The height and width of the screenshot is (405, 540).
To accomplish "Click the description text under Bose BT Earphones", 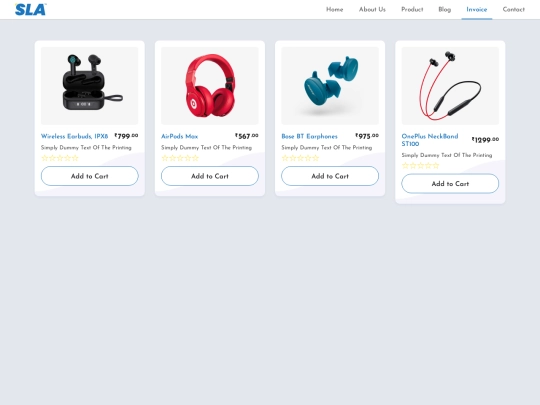I will click(326, 147).
